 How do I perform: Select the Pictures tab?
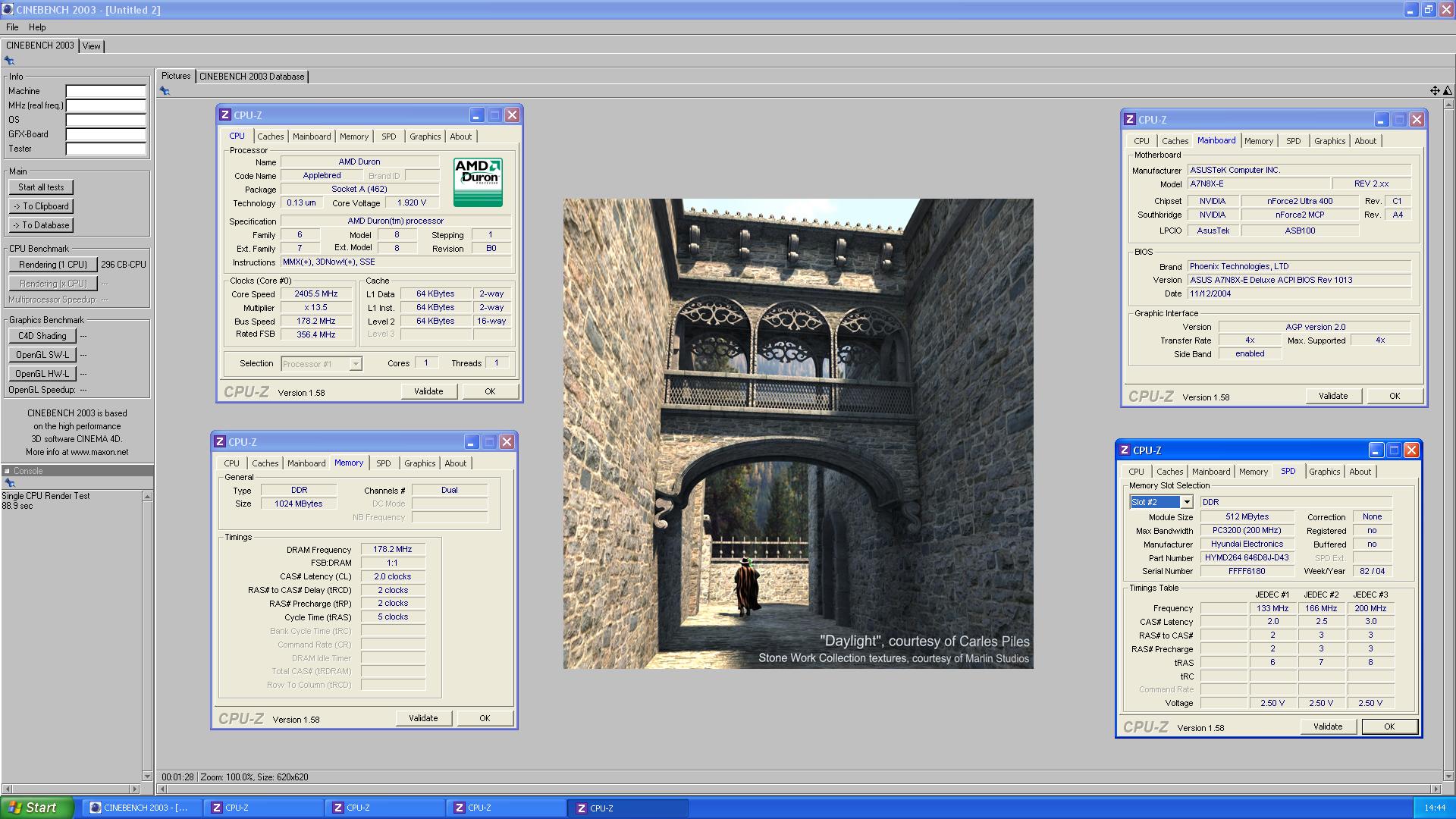point(176,76)
